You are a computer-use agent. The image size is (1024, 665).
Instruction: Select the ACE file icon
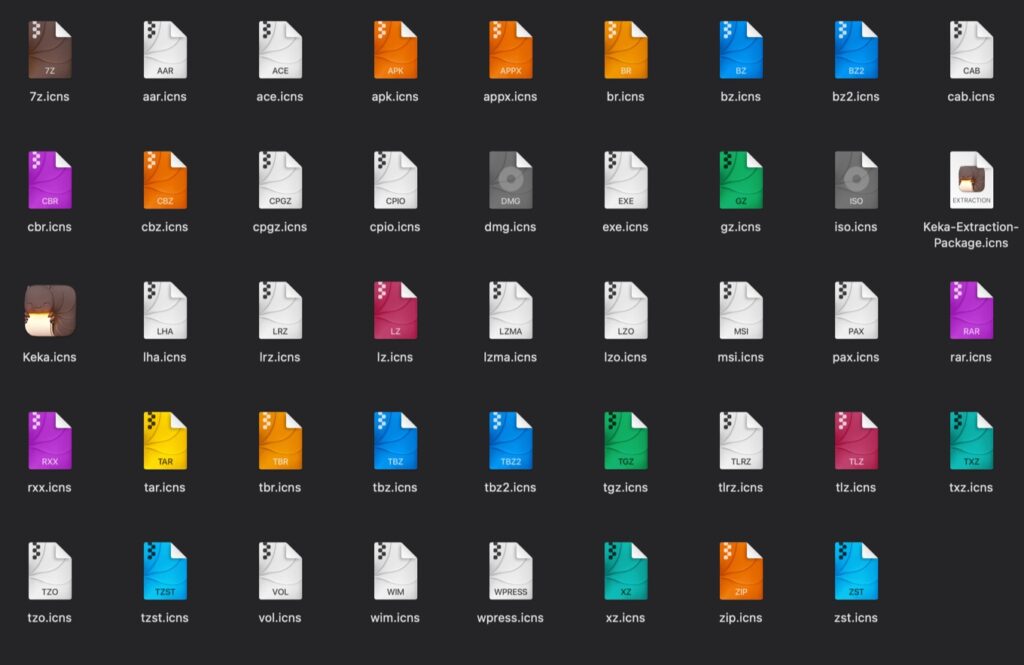280,50
